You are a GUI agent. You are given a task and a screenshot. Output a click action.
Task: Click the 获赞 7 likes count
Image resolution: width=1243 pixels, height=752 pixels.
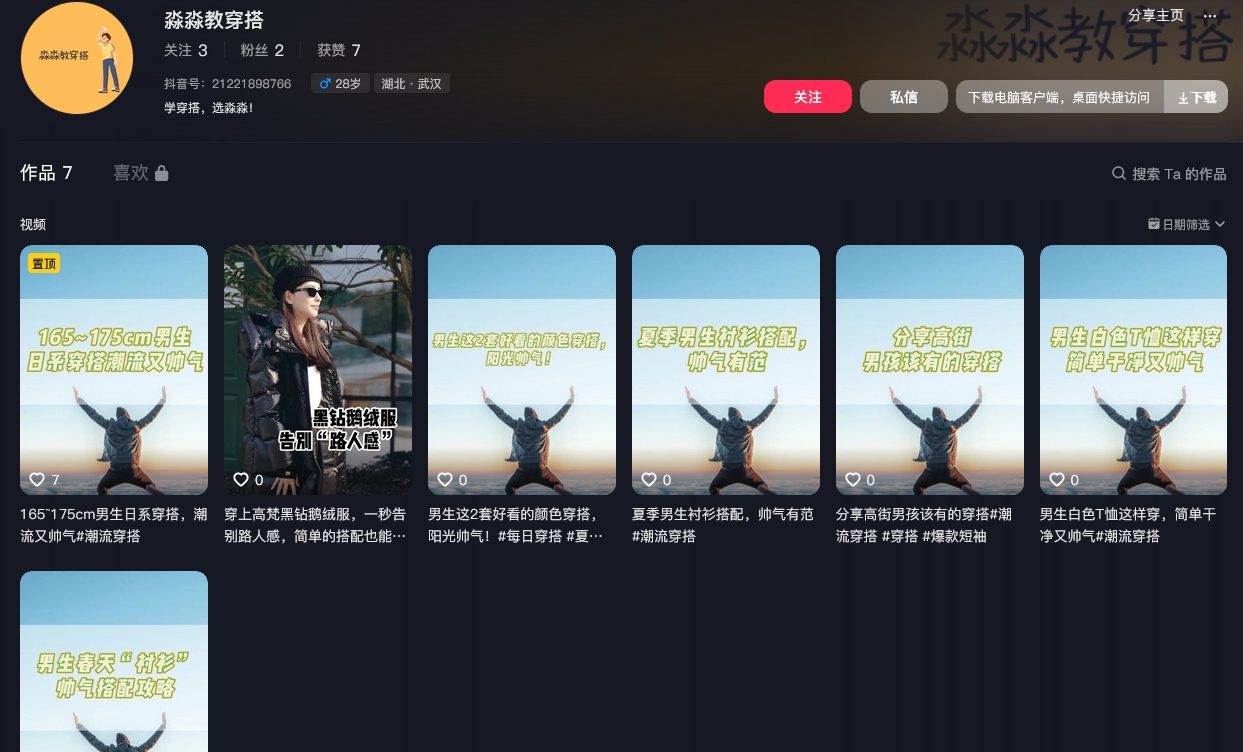click(x=339, y=50)
